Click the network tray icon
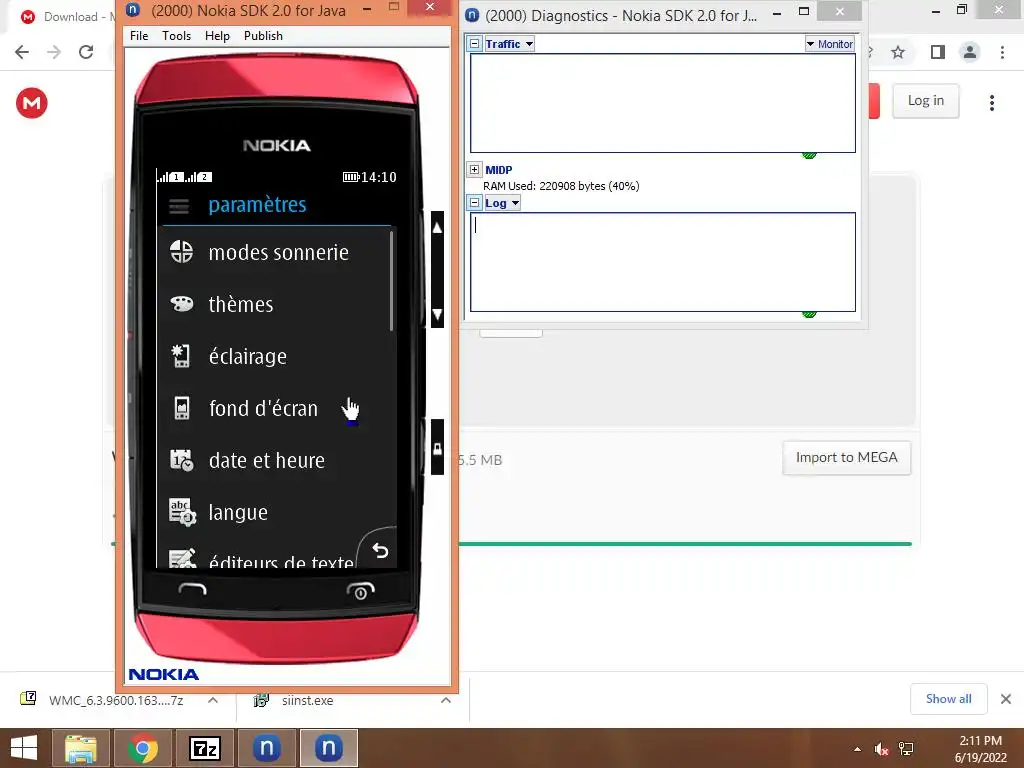 pos(906,749)
